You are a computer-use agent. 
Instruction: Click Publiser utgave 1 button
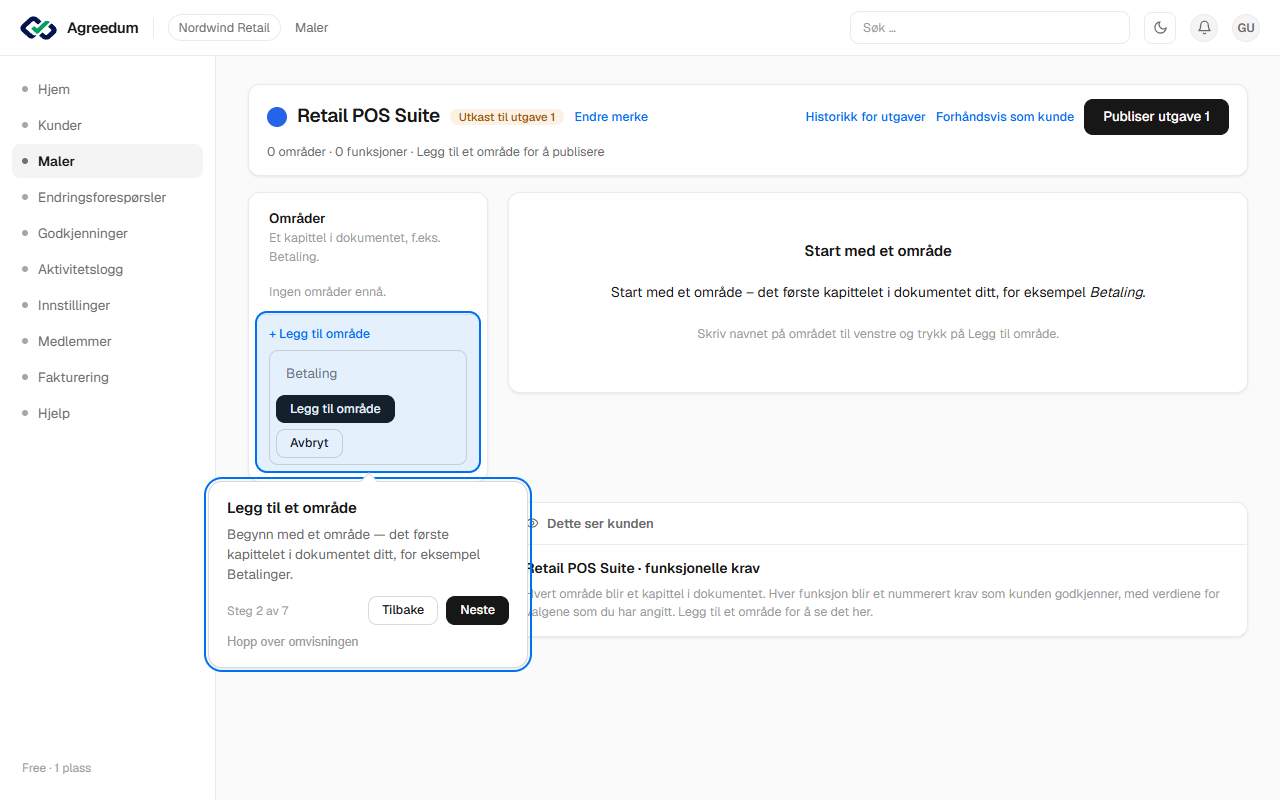pos(1156,117)
